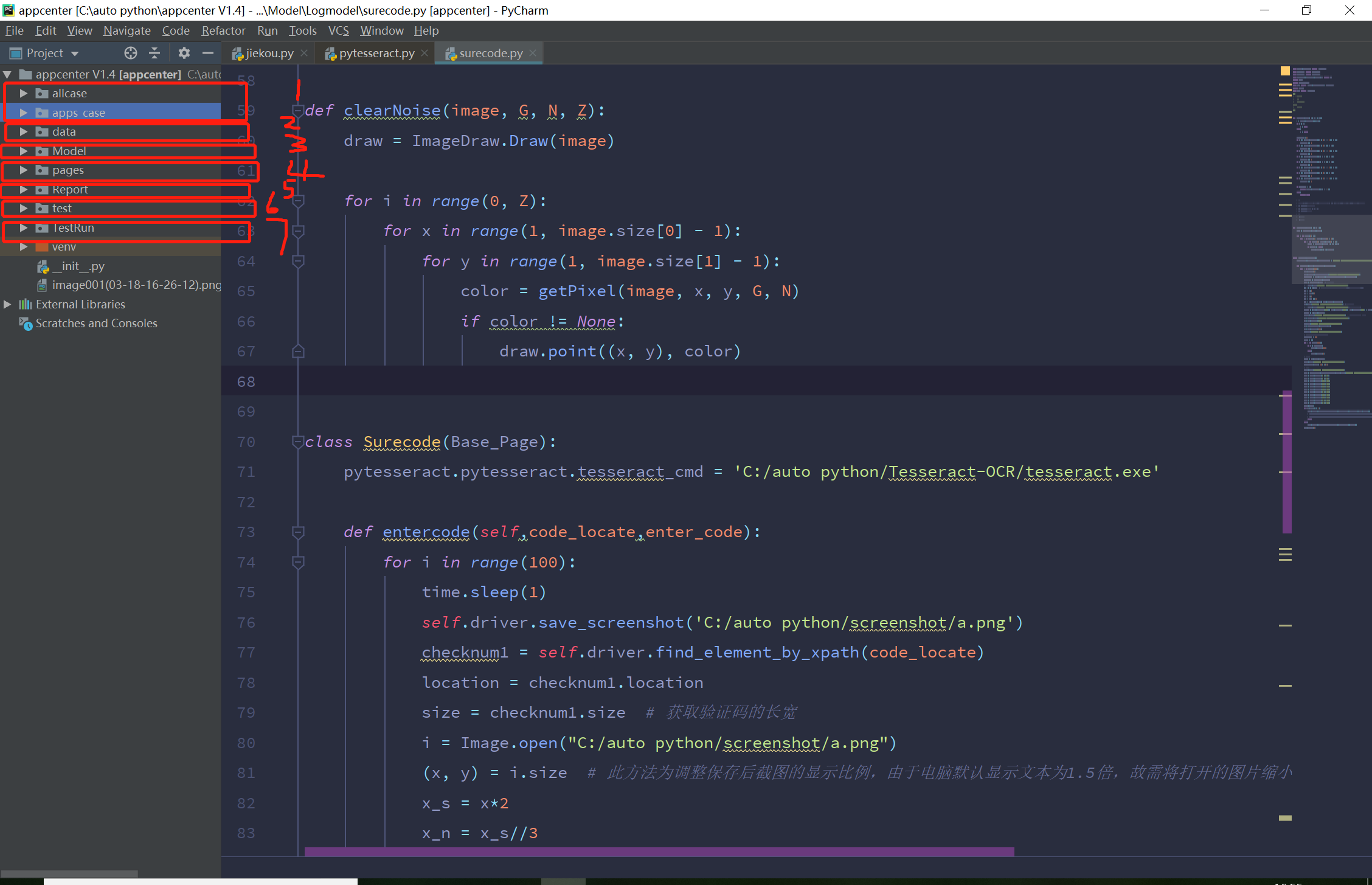Open the Refactor menu
This screenshot has width=1372, height=885.
pos(223,30)
